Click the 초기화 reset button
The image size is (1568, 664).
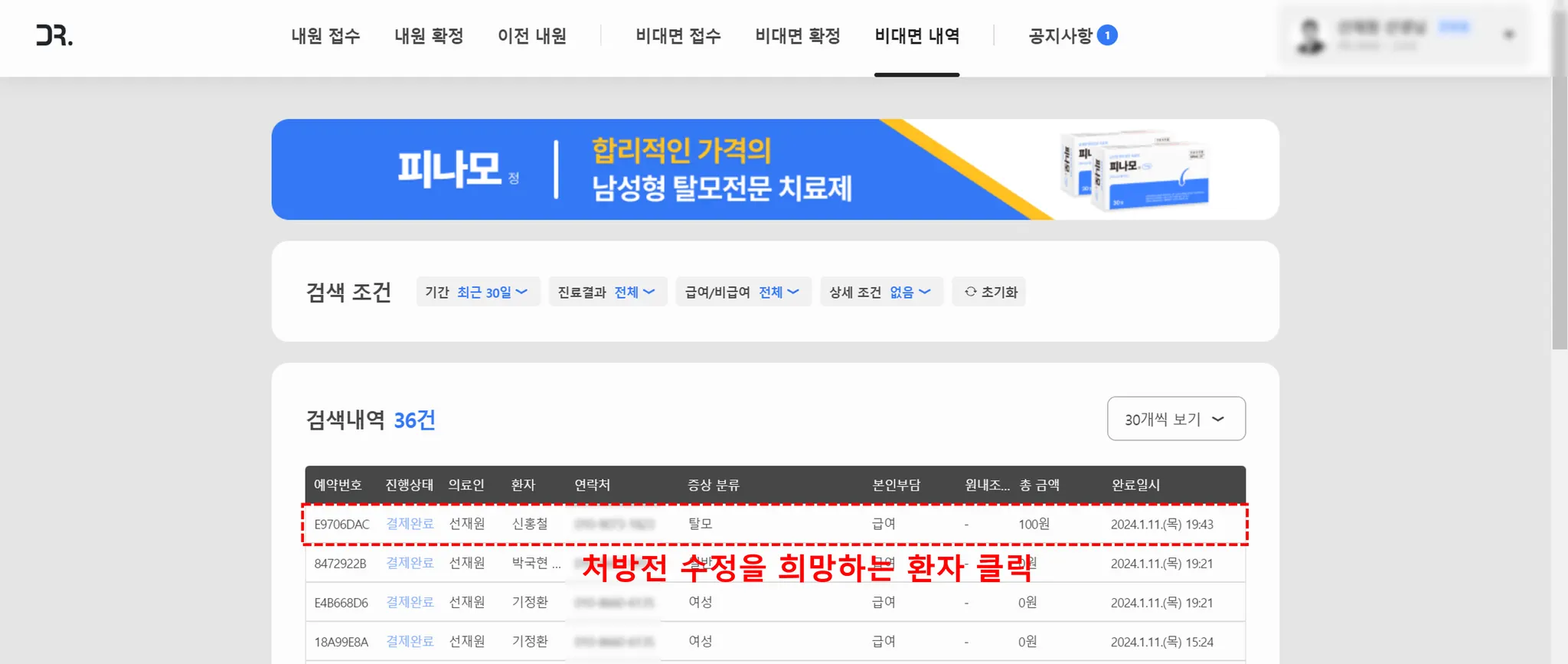point(989,292)
